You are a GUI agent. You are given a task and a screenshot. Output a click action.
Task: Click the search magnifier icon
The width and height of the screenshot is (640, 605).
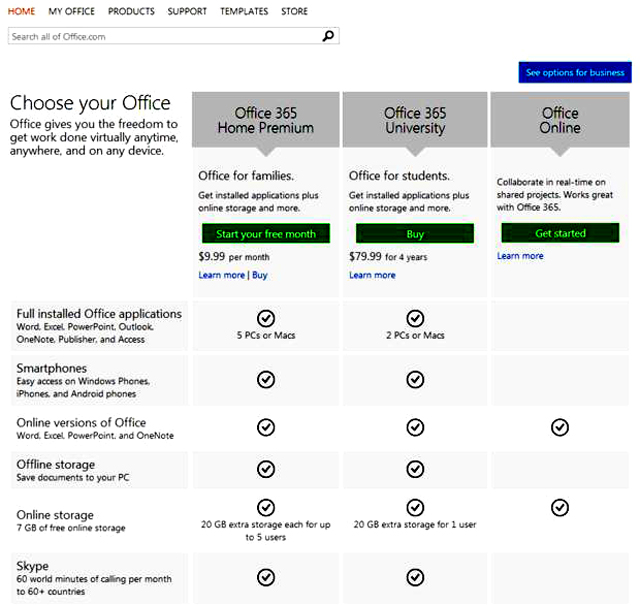(x=328, y=36)
